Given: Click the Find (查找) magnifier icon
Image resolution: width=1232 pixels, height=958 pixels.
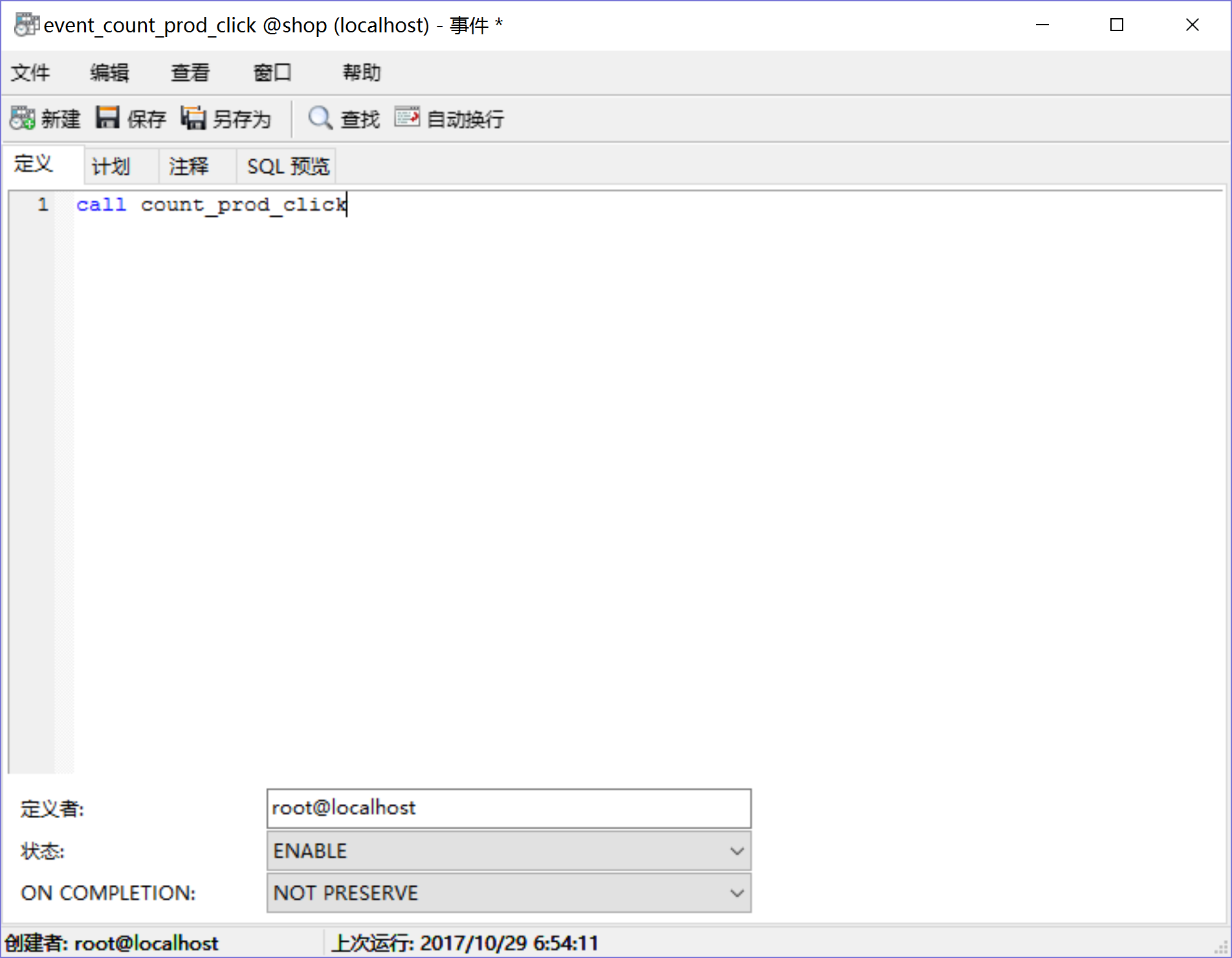Looking at the screenshot, I should coord(320,118).
